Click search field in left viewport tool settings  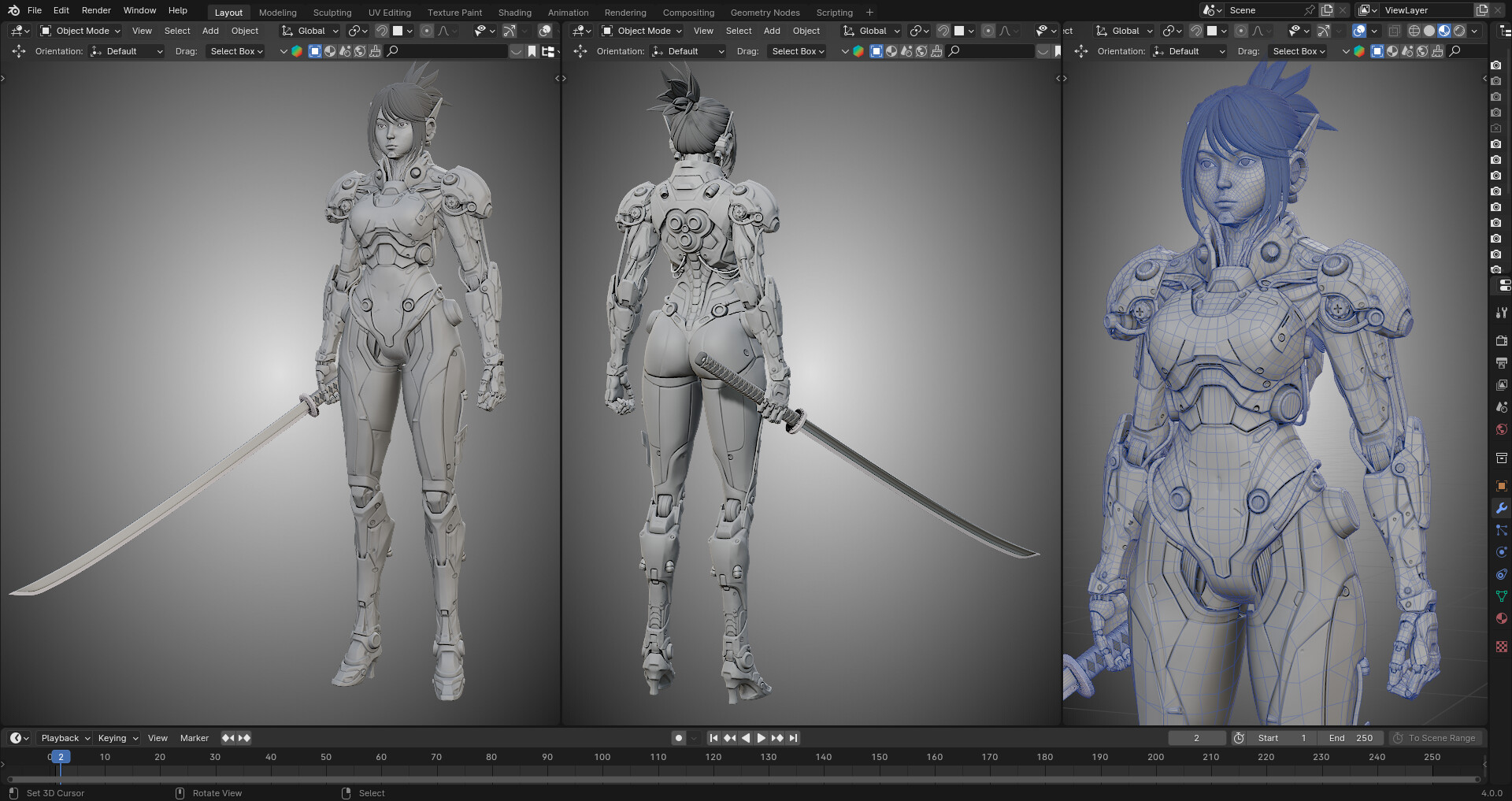coord(447,51)
